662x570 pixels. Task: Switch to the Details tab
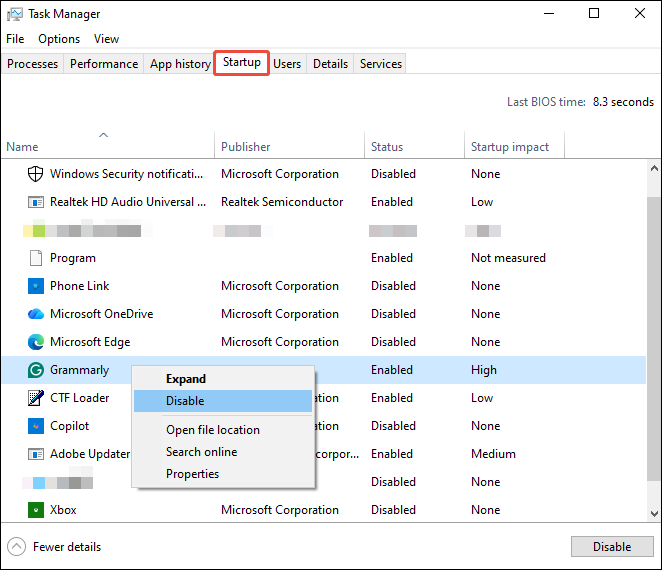point(331,64)
